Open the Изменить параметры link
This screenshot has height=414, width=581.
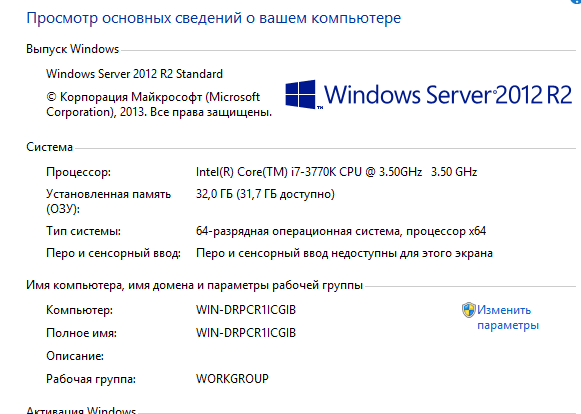[x=508, y=317]
